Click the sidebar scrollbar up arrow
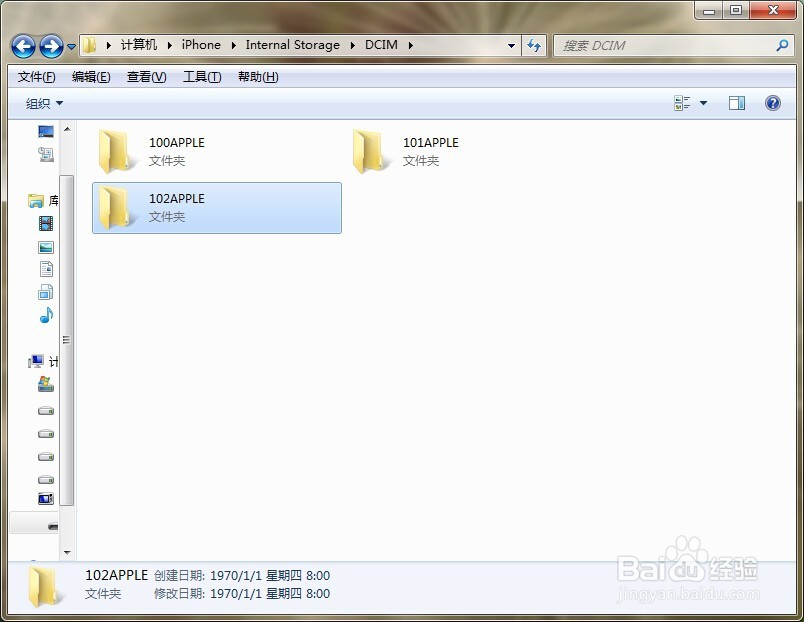Viewport: 804px width, 622px height. [67, 129]
